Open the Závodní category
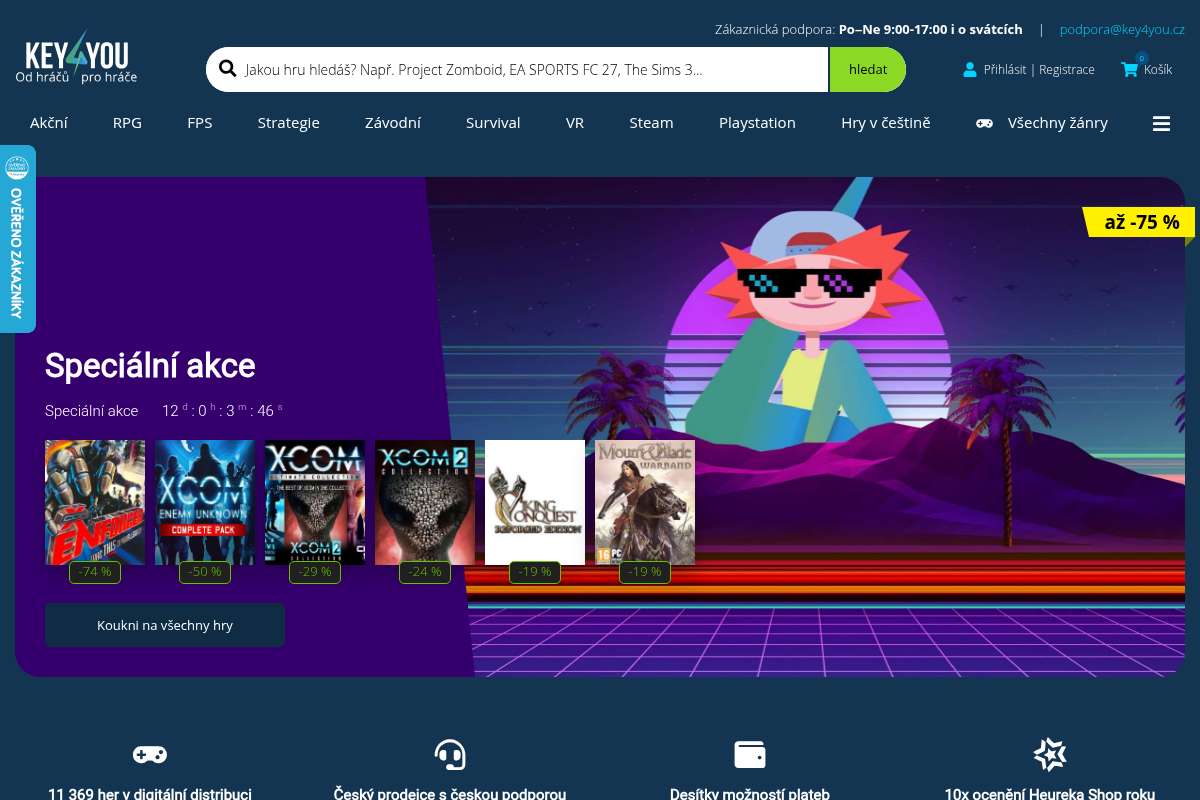The height and width of the screenshot is (800, 1200). coord(393,123)
